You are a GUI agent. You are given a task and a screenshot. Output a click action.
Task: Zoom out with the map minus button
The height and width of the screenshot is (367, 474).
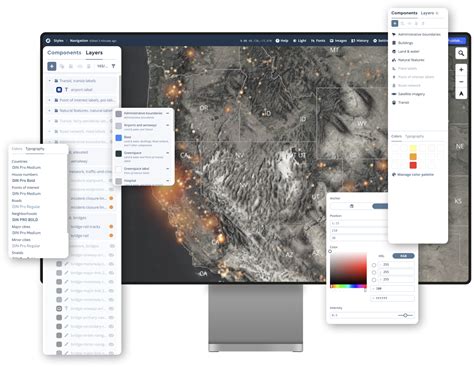click(461, 81)
